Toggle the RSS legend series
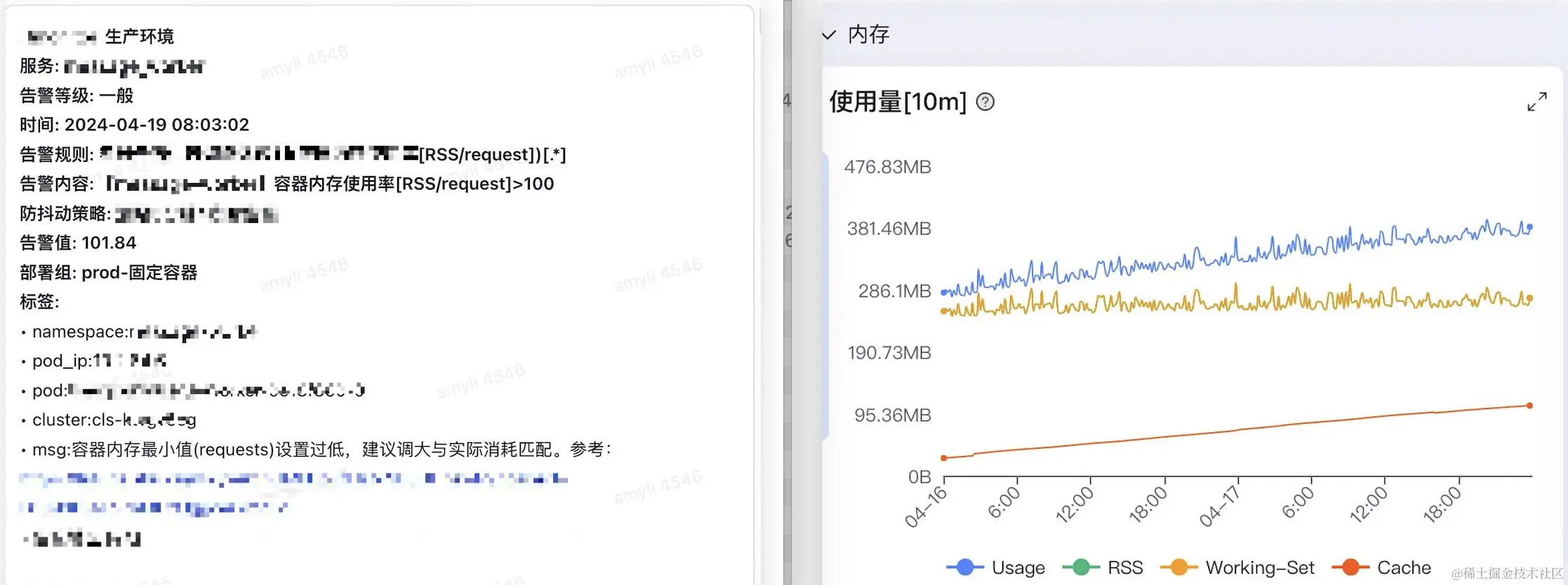Screen dimensions: 1568x585 tap(1103, 567)
